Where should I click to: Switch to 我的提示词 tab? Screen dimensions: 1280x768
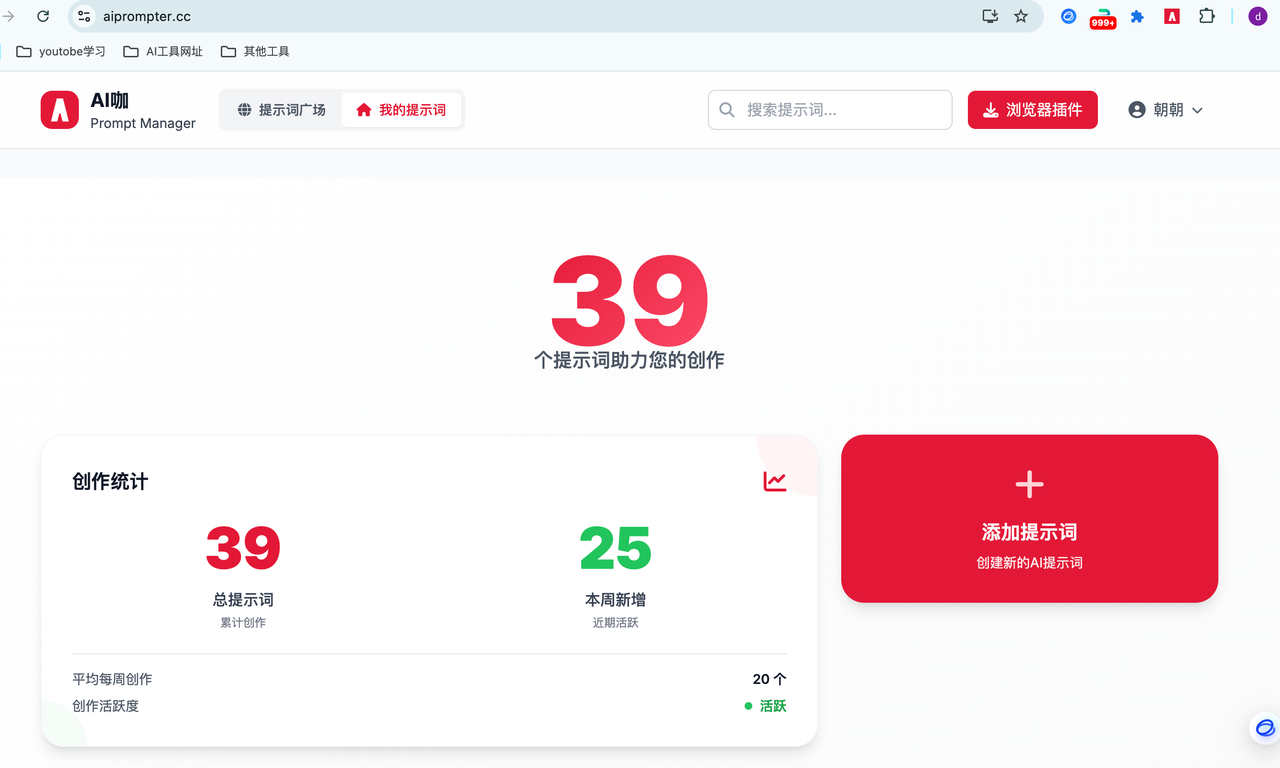401,110
